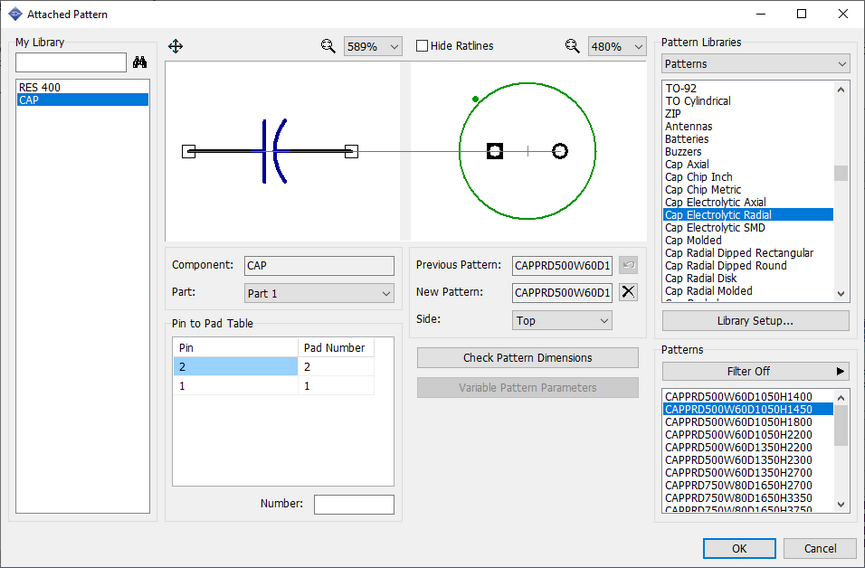Click the pan/move arrows icon above the component preview
This screenshot has width=865, height=568.
(175, 46)
